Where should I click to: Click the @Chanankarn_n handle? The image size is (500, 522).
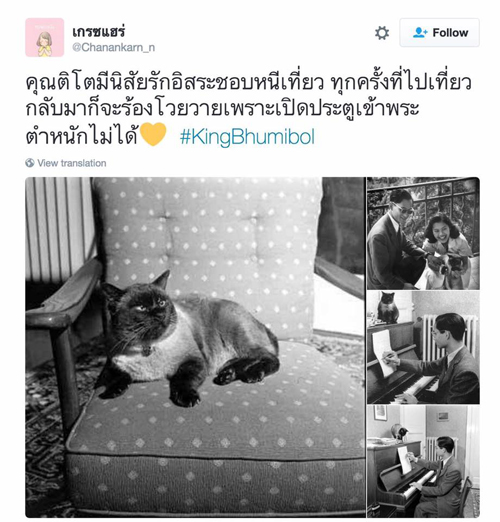113,47
